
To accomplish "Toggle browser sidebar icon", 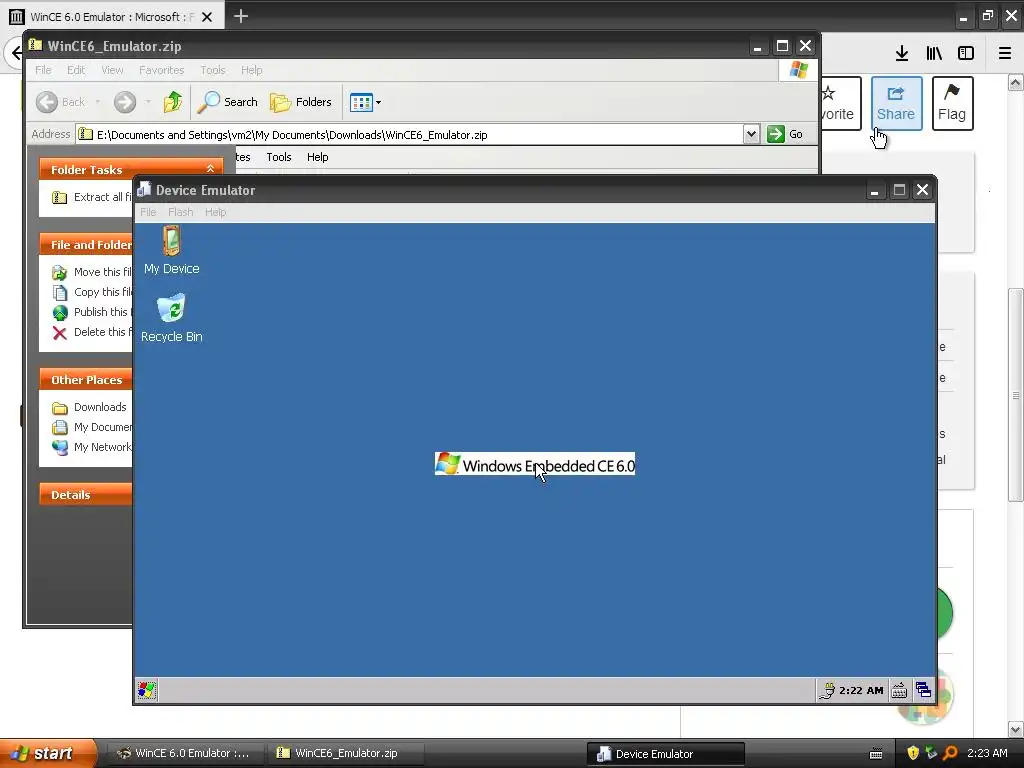I will 966,54.
